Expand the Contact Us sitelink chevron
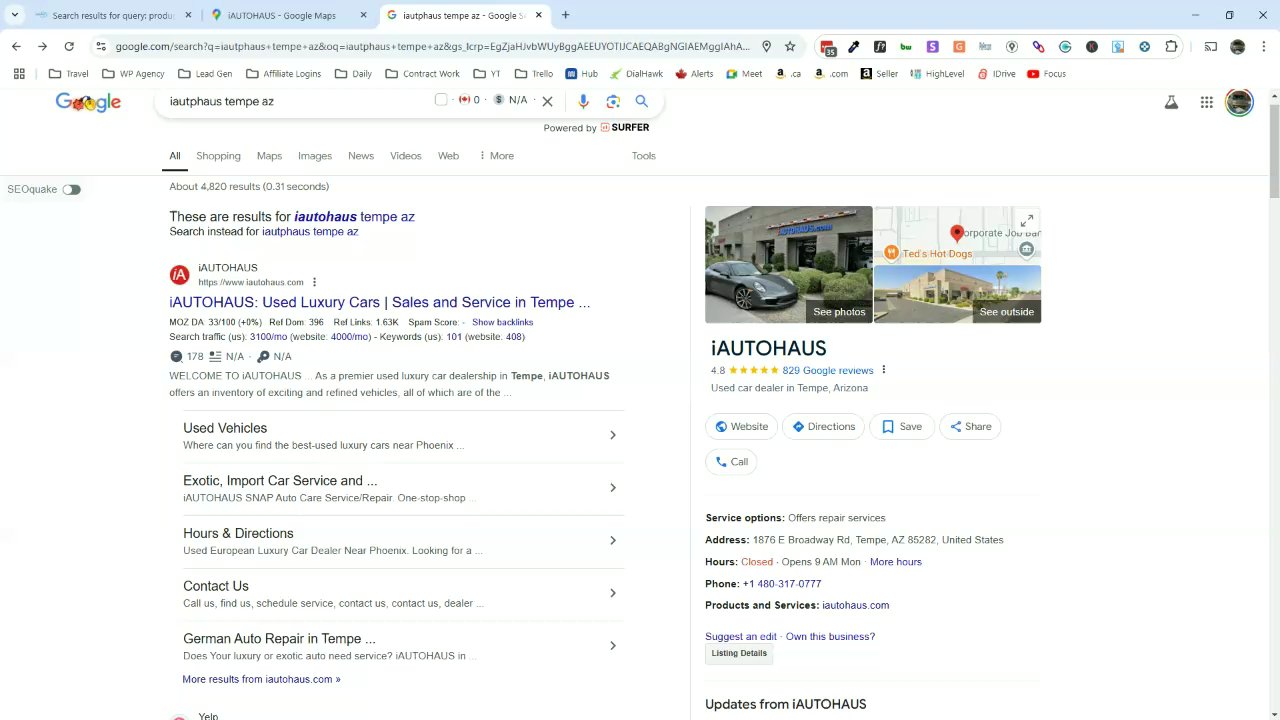 [x=613, y=593]
